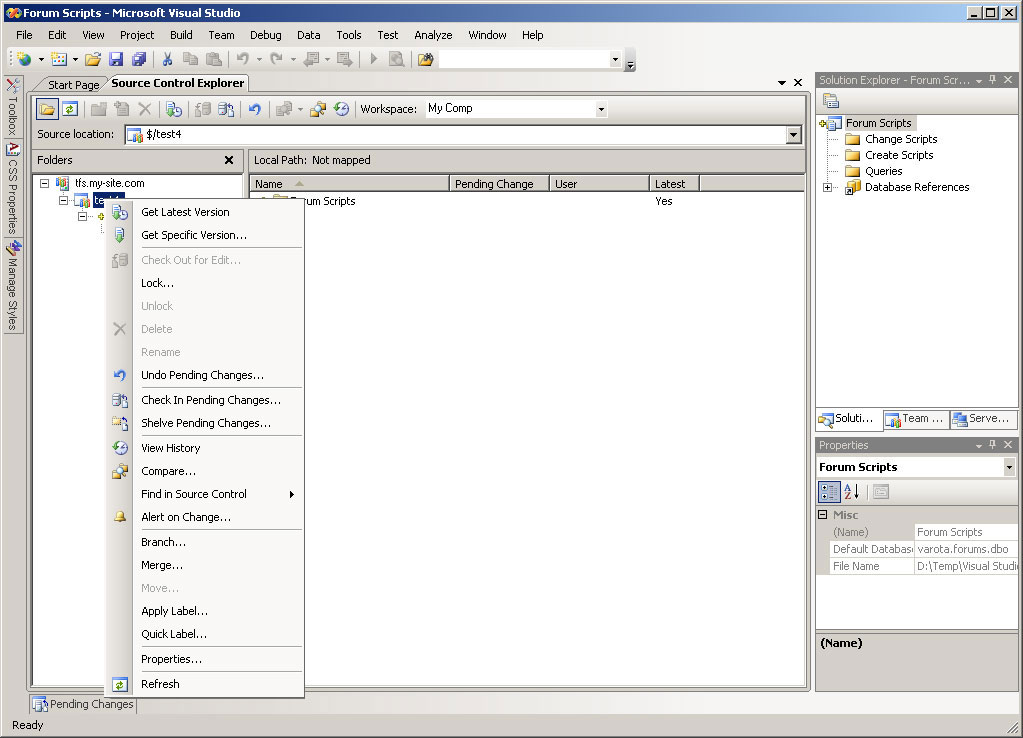Click the Copy icon in main toolbar
This screenshot has height=738, width=1023.
point(191,59)
